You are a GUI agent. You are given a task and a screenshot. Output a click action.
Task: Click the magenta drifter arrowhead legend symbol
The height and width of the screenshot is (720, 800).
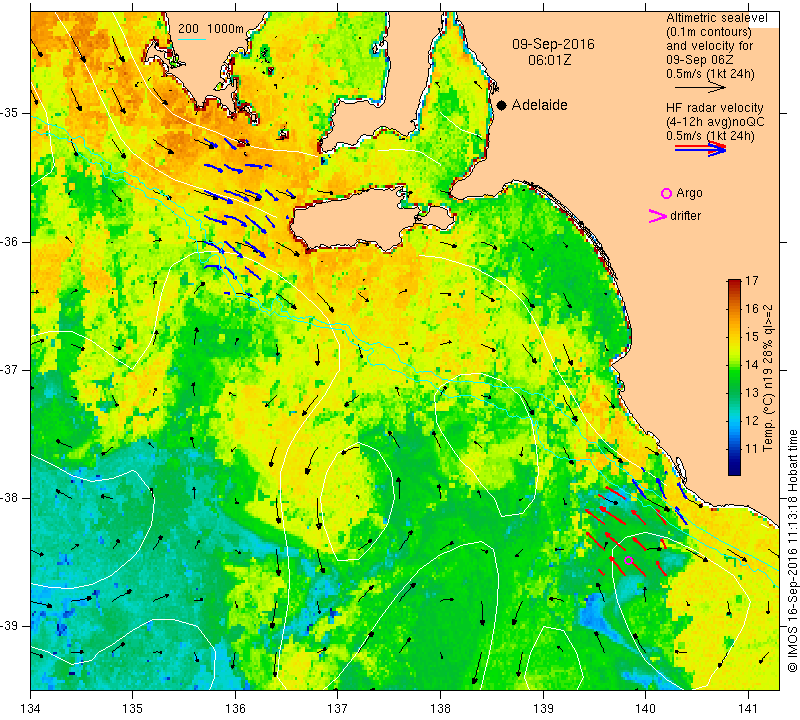658,216
